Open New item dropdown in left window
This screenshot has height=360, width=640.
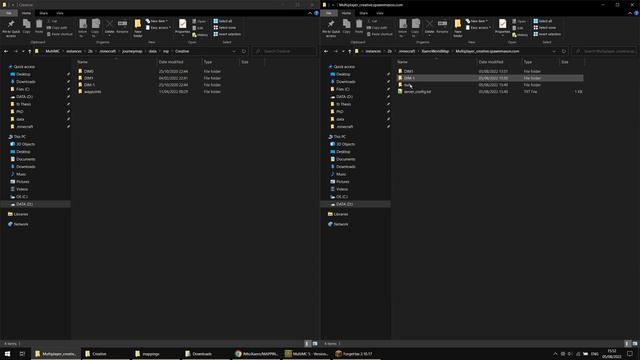158,21
